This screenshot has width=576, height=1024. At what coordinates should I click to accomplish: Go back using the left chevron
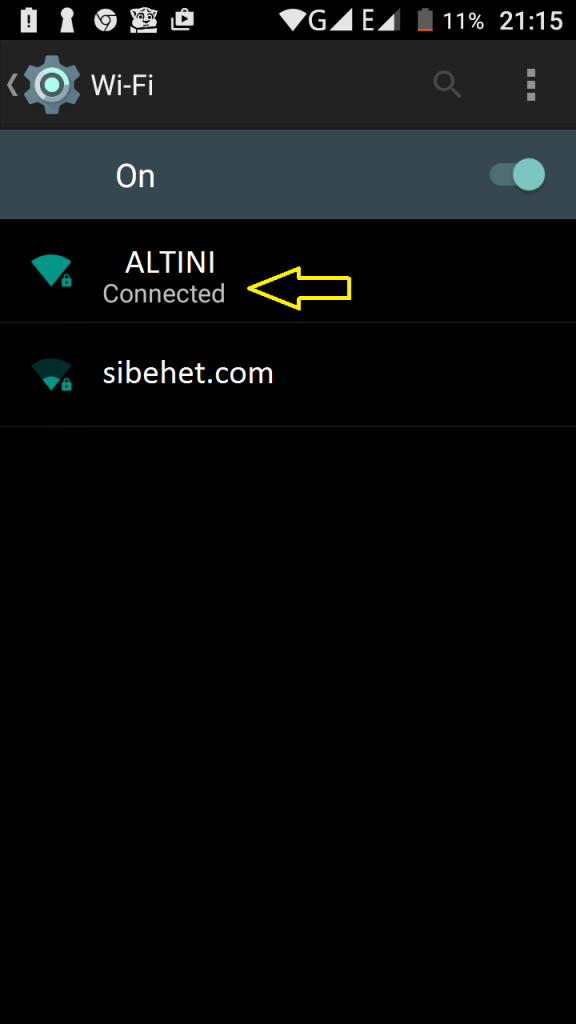[12, 85]
